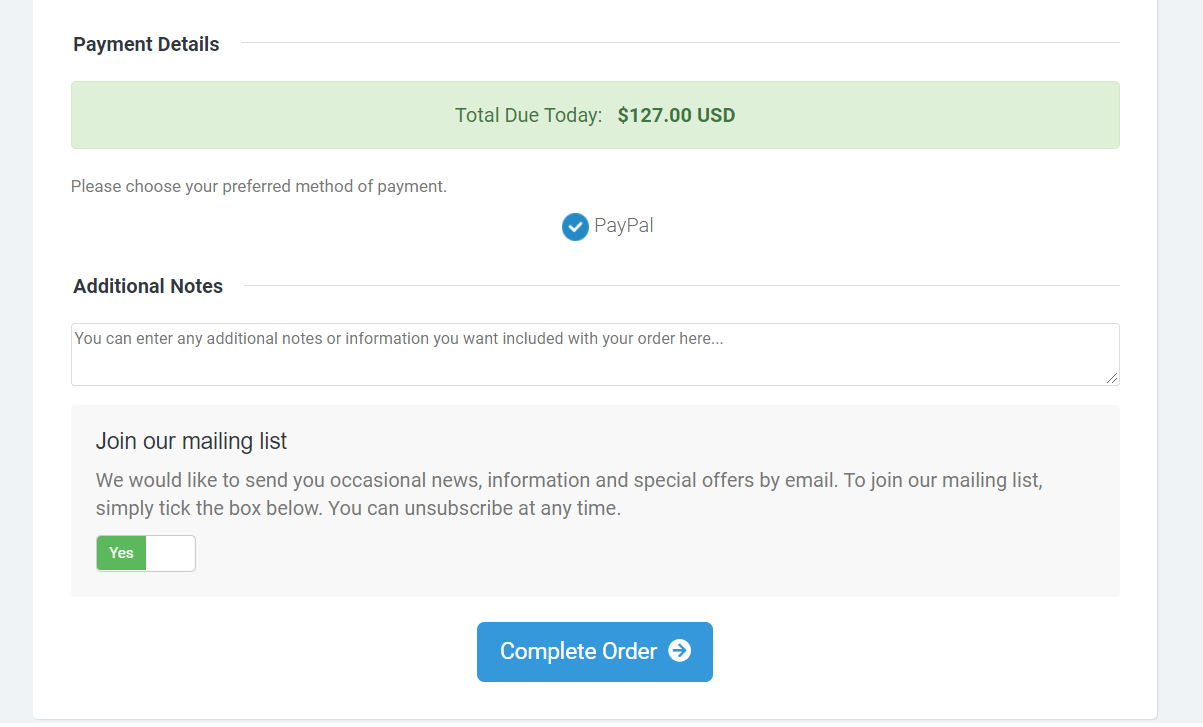Select the PayPal radio button checkmark
Viewport: 1203px width, 727px height.
click(x=575, y=227)
